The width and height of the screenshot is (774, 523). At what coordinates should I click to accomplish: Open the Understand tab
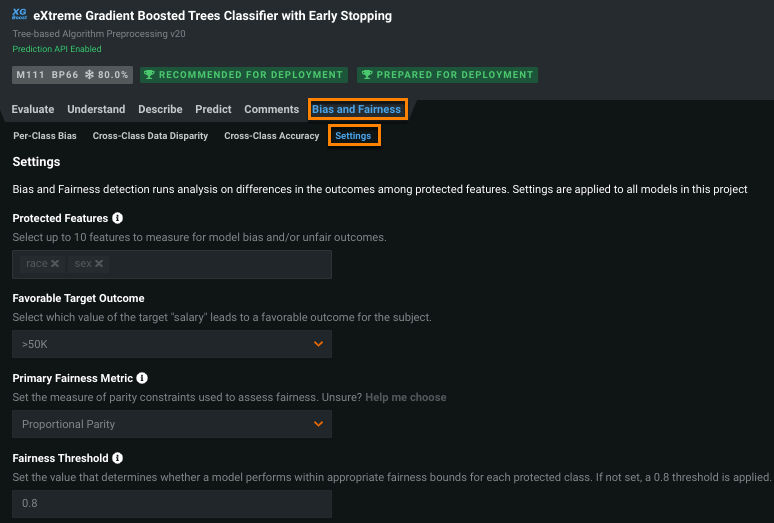pos(96,109)
